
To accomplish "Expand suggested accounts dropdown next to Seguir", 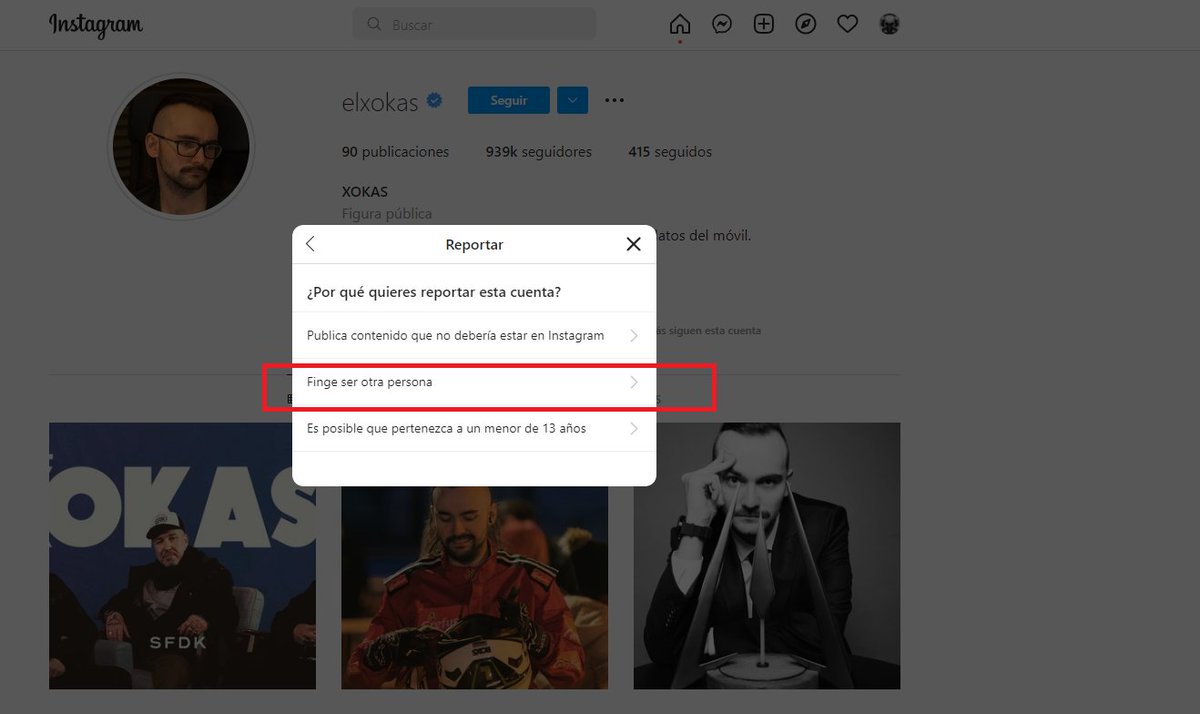I will [572, 100].
